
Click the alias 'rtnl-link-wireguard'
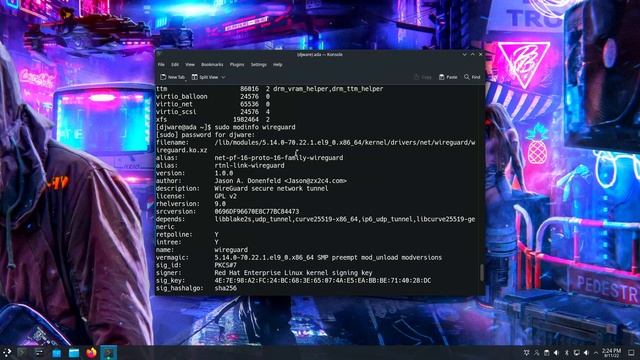click(x=249, y=166)
